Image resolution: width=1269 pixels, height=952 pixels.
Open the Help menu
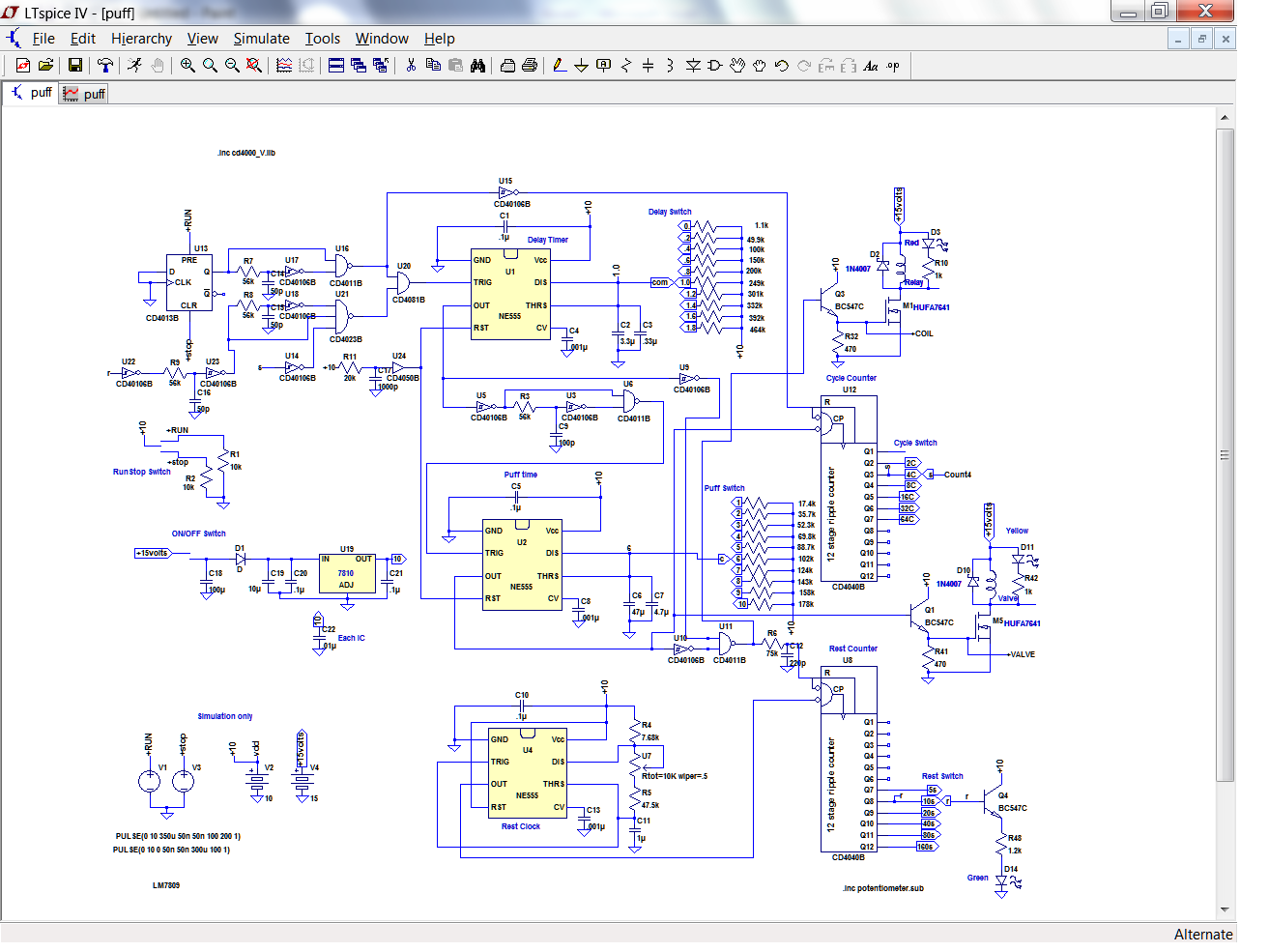pos(439,39)
